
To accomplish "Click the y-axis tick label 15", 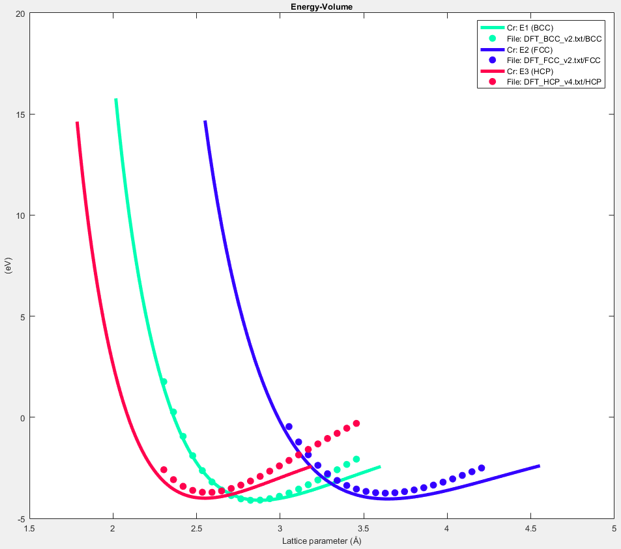I will pyautogui.click(x=19, y=115).
